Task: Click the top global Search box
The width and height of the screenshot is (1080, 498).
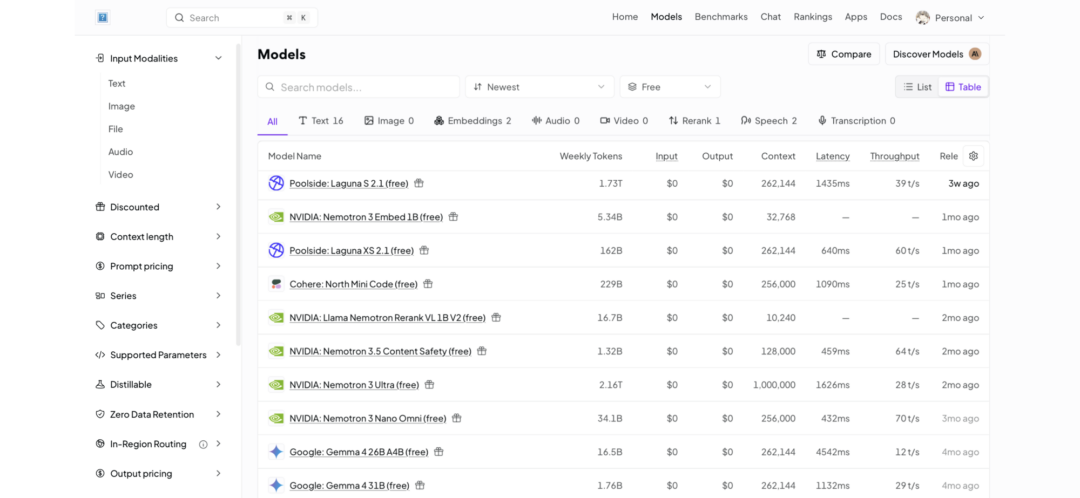Action: pos(242,18)
